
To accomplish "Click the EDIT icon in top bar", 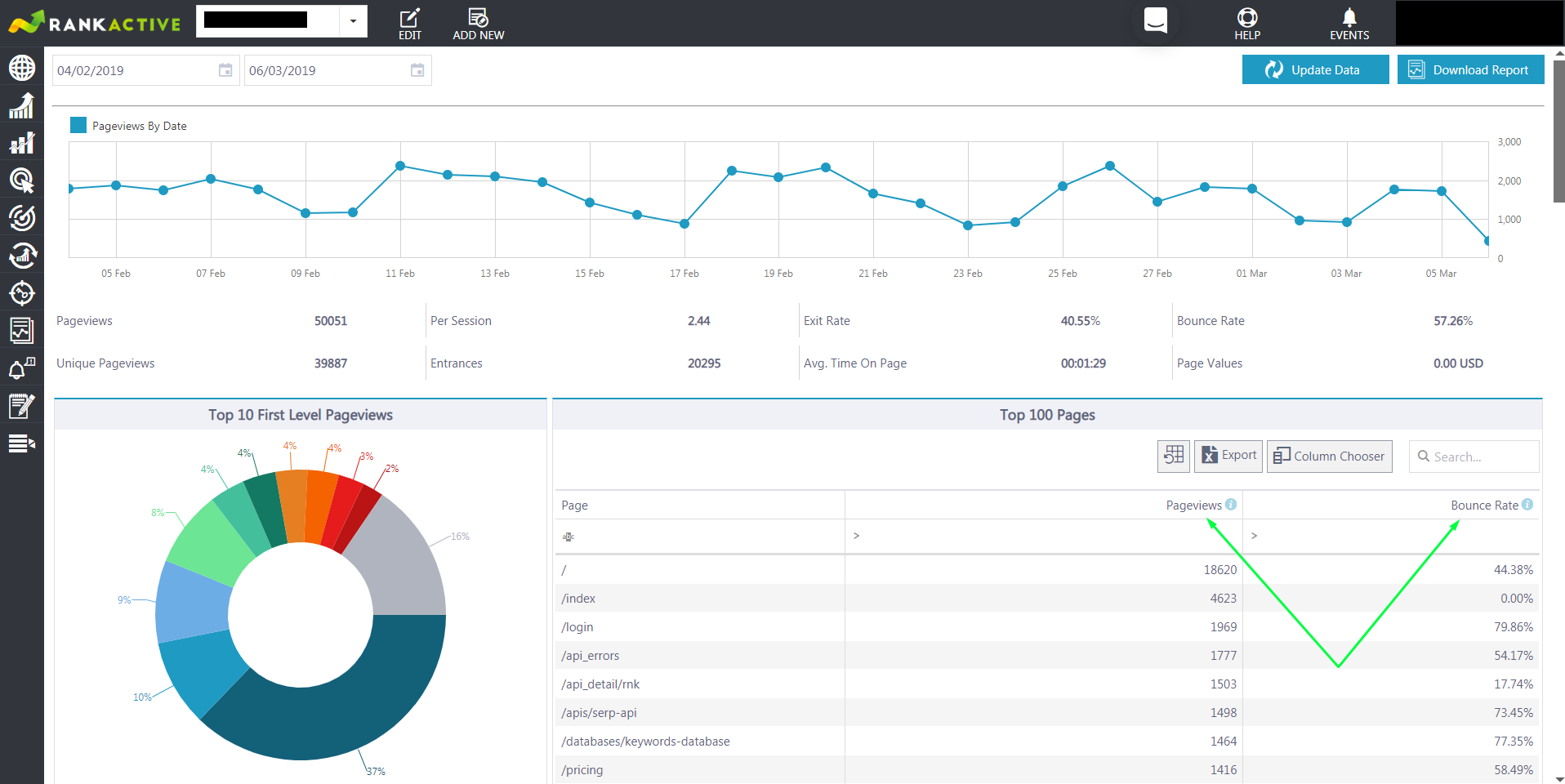I will click(x=410, y=24).
